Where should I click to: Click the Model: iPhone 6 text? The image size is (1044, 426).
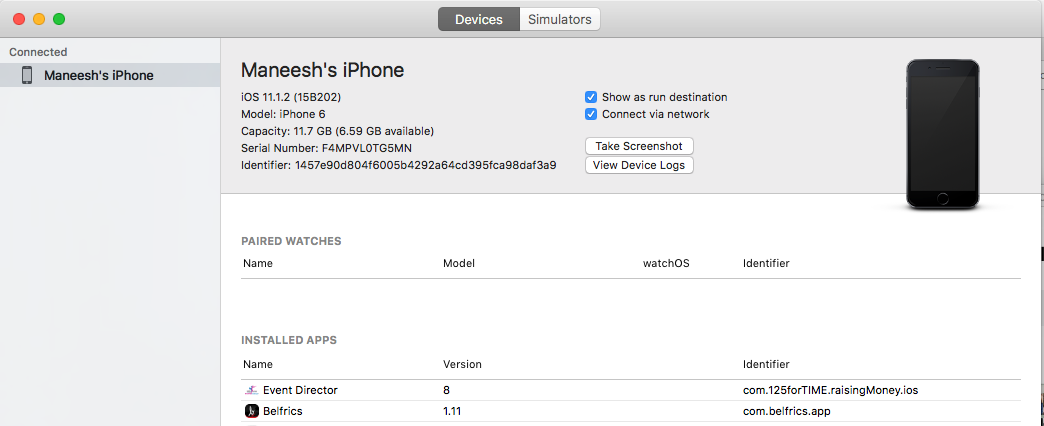coord(283,114)
